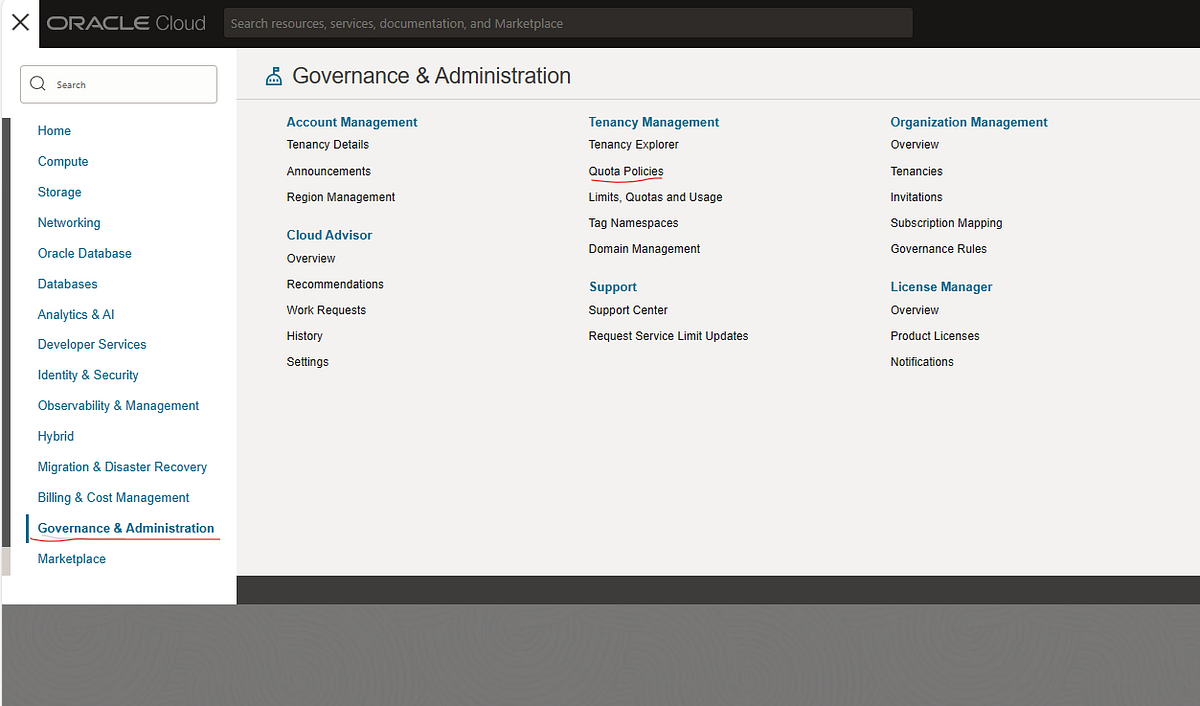The image size is (1200, 706).
Task: Open Cloud Advisor Recommendations
Action: (x=335, y=284)
